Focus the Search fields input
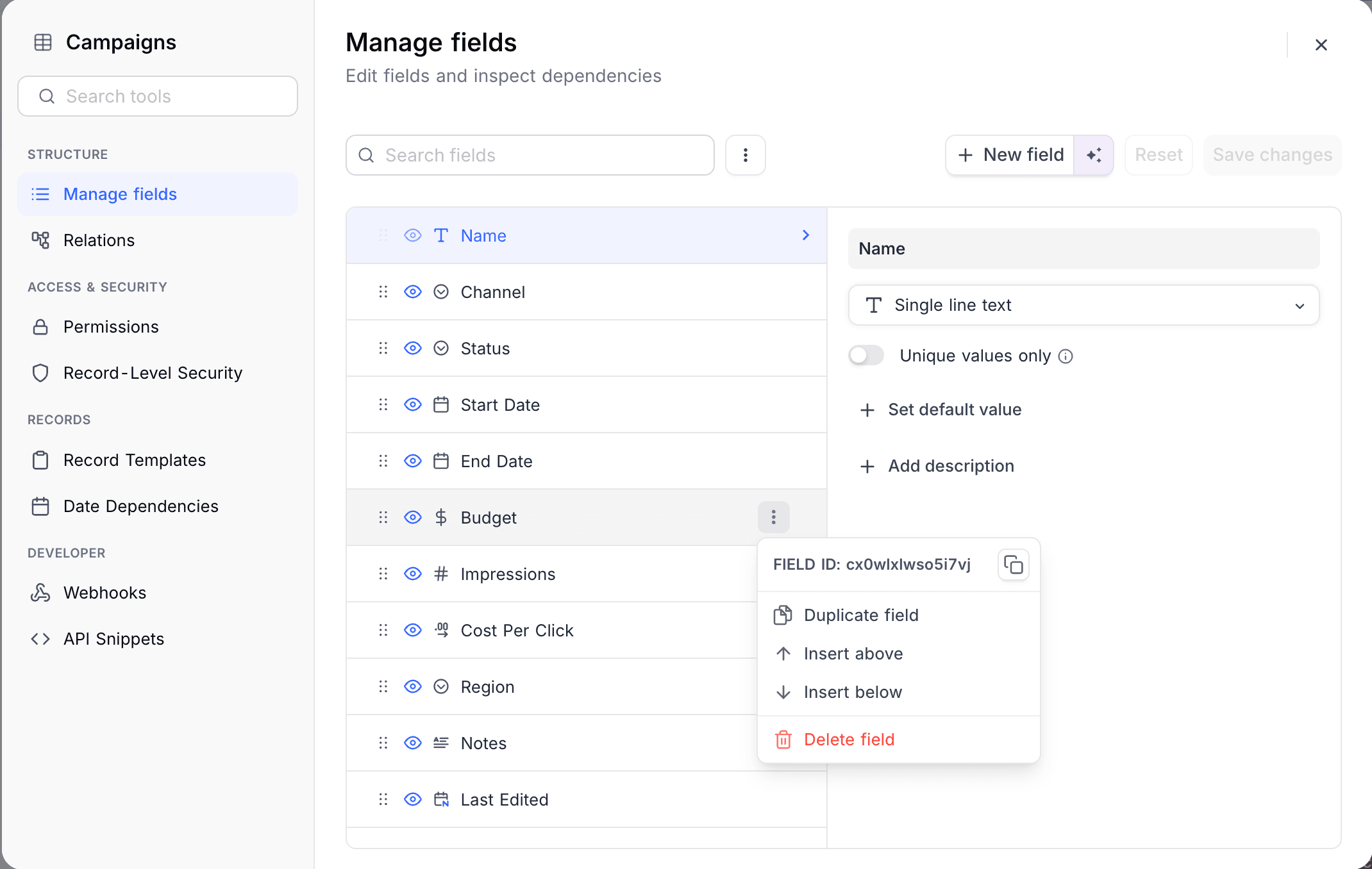 tap(530, 155)
